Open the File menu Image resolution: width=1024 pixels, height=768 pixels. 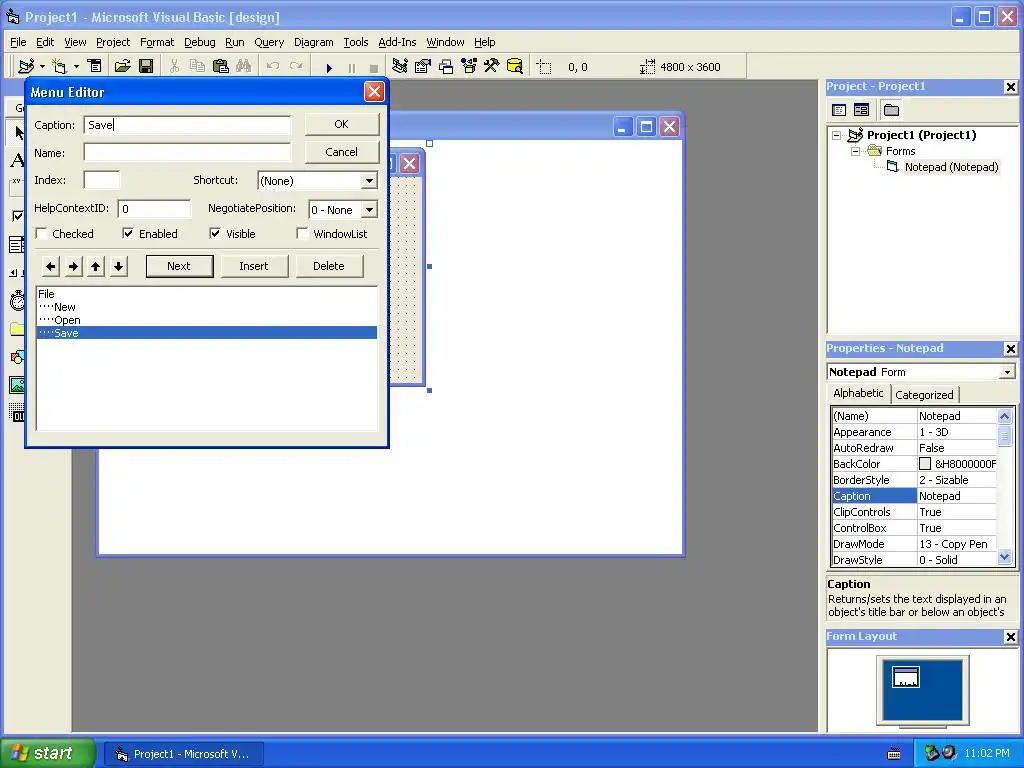(18, 42)
